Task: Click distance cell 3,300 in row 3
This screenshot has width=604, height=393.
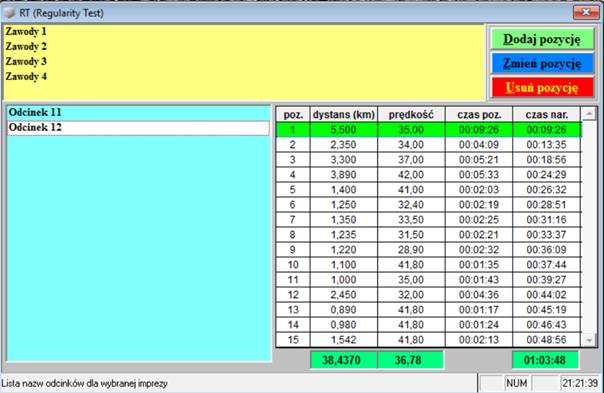Action: pyautogui.click(x=344, y=160)
